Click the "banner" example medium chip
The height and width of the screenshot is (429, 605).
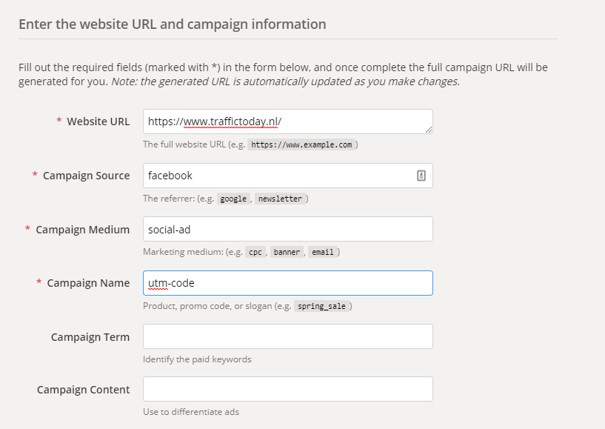286,253
